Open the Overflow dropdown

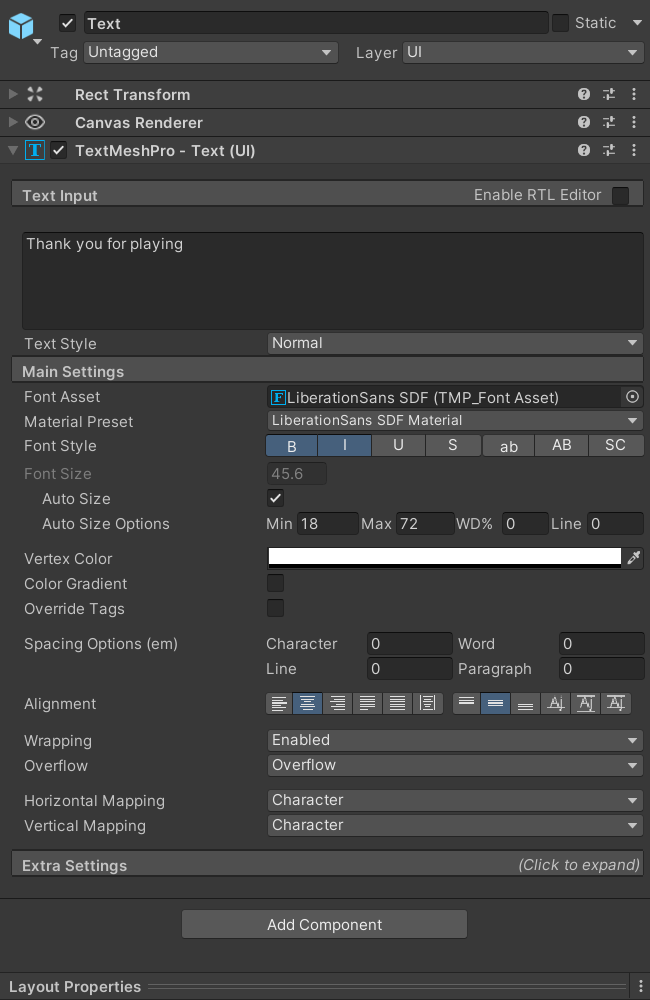click(x=455, y=765)
